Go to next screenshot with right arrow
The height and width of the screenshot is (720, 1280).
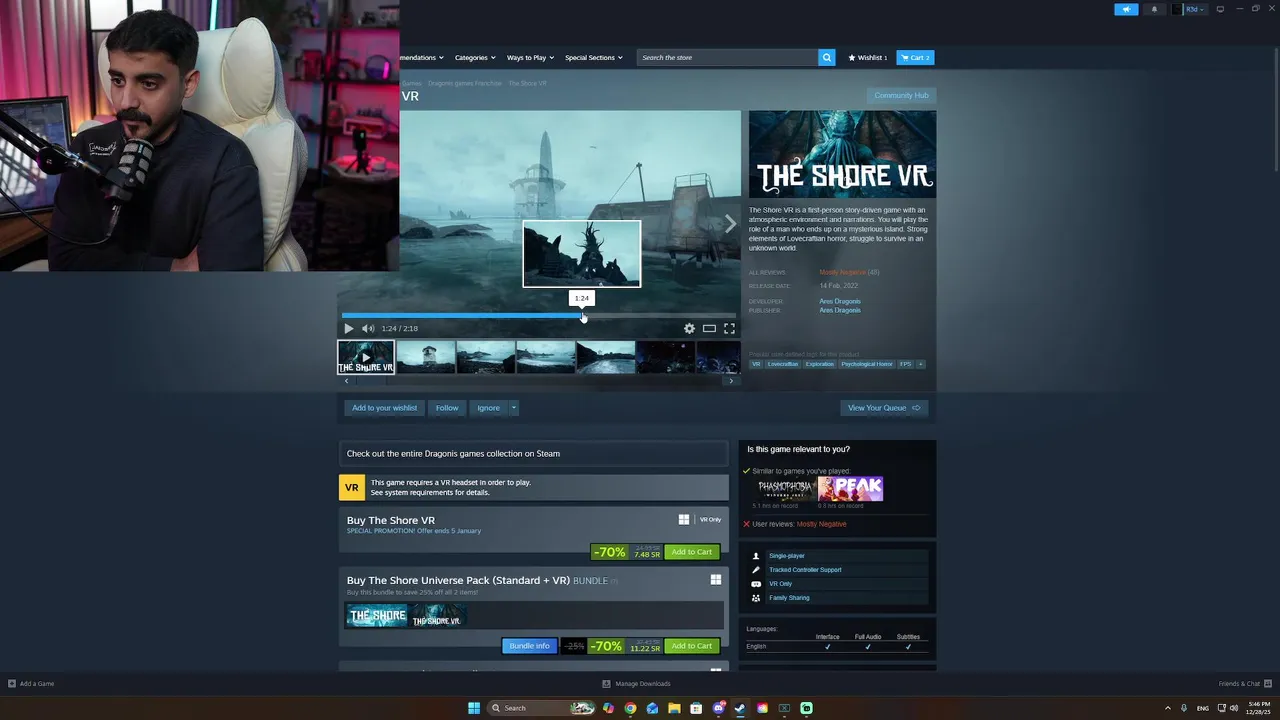(730, 224)
